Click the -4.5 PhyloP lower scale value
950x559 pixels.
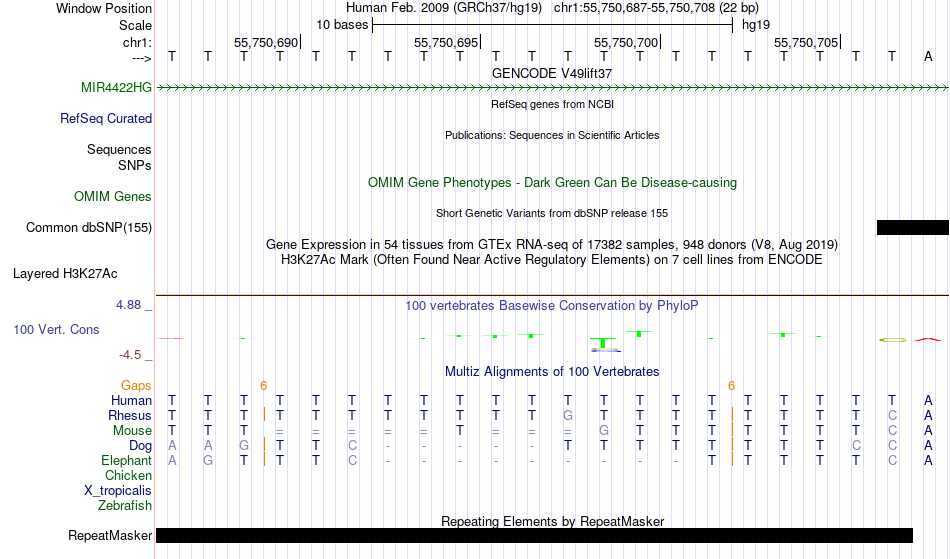(x=130, y=355)
